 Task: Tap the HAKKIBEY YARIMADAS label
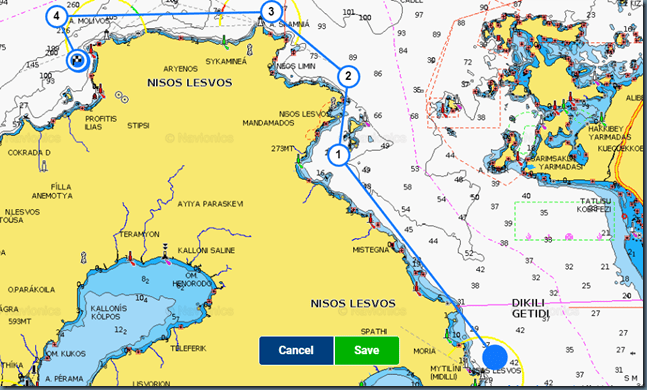609,133
